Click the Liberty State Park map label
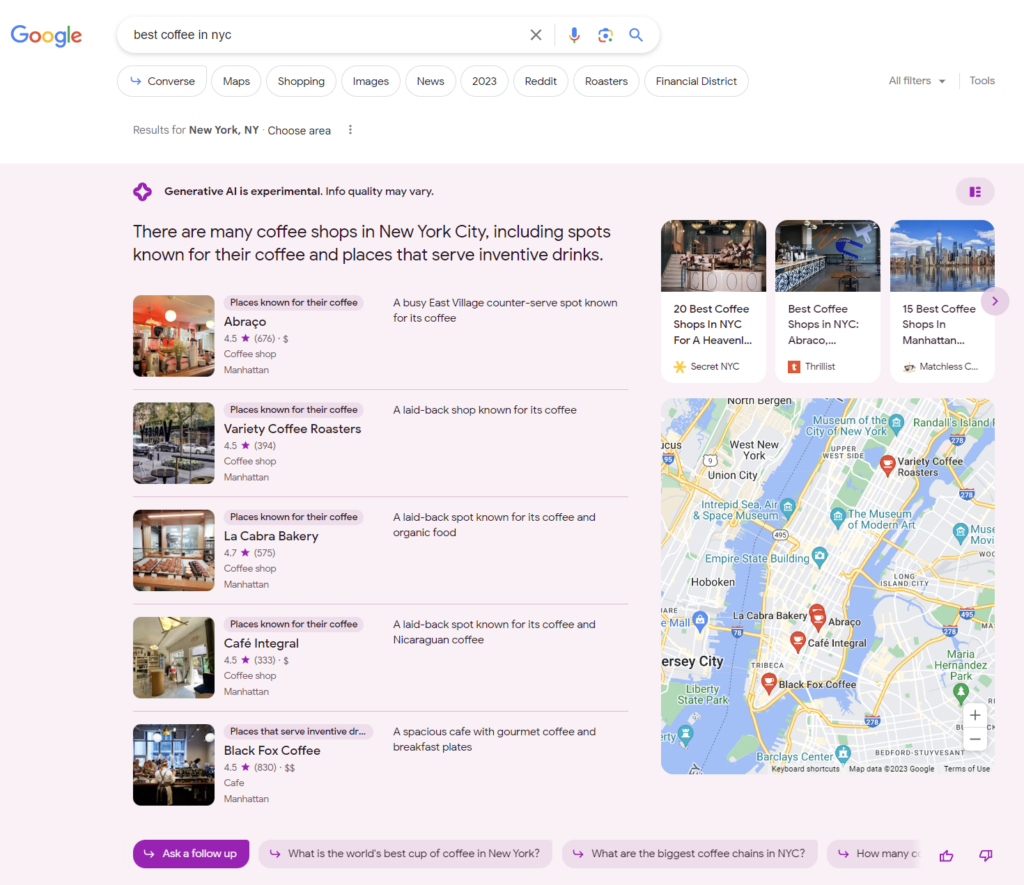 click(x=703, y=694)
